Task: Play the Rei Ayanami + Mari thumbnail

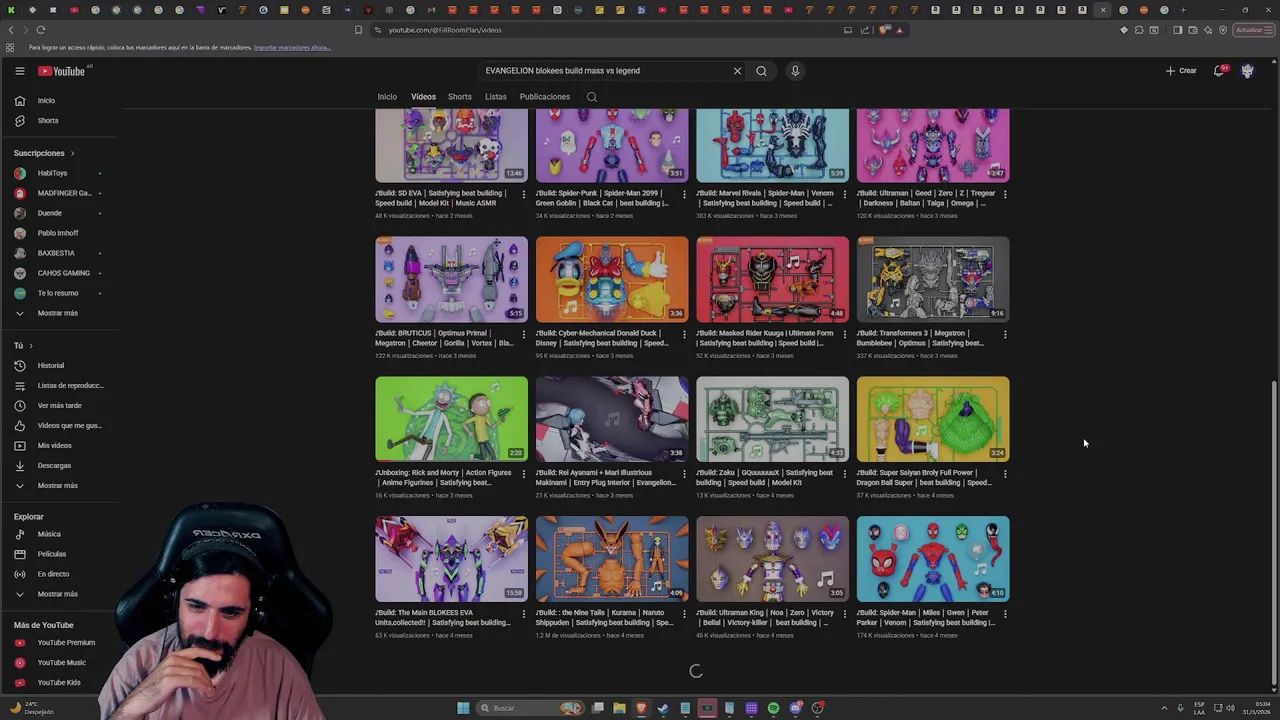Action: coord(612,419)
